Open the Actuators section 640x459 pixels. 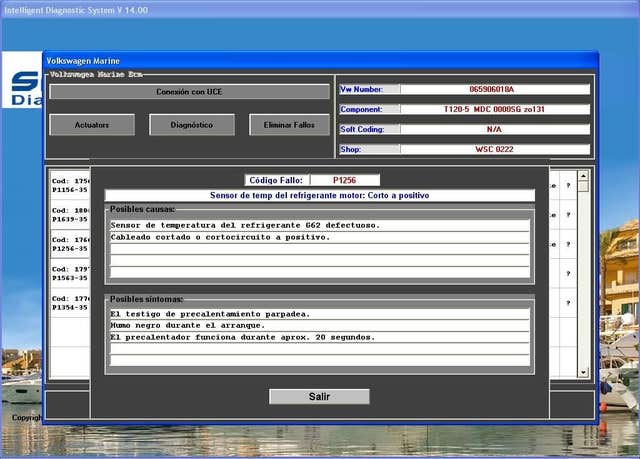click(91, 125)
